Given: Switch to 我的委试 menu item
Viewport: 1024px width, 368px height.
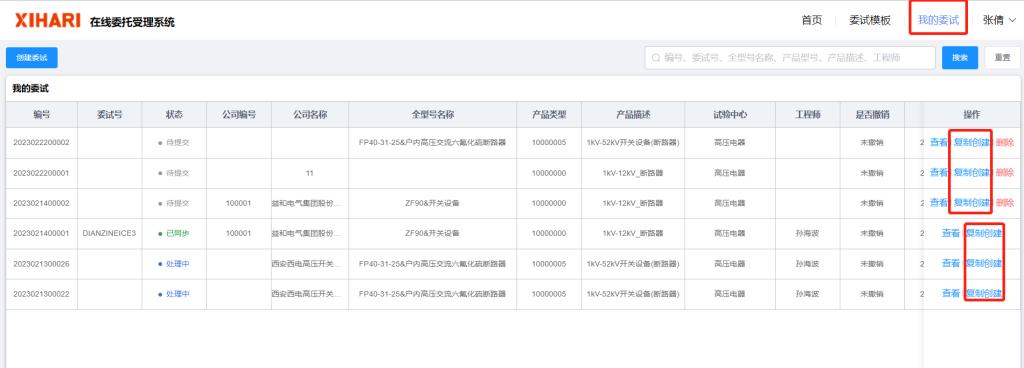Looking at the screenshot, I should pyautogui.click(x=938, y=20).
